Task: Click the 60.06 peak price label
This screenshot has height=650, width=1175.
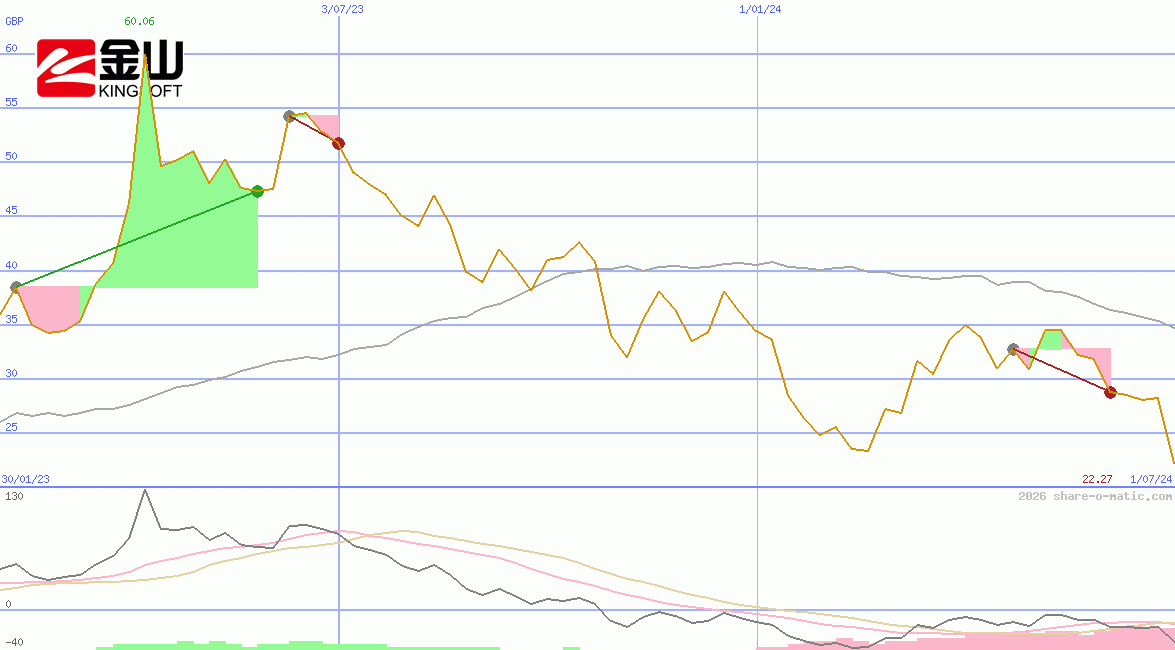Action: tap(139, 21)
